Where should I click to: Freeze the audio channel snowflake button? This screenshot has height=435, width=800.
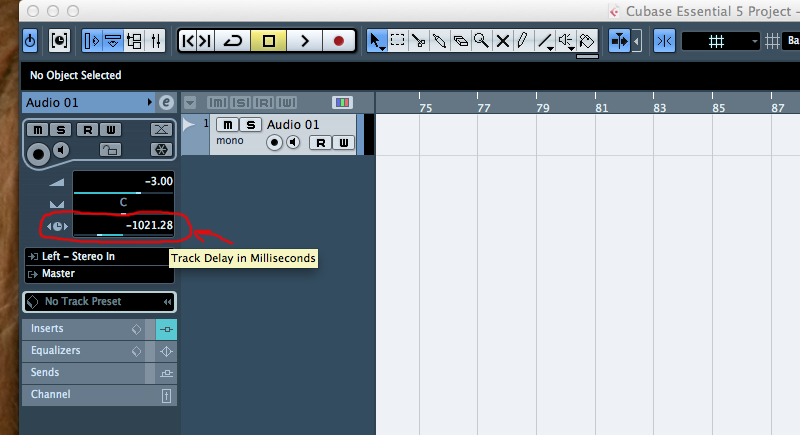161,149
